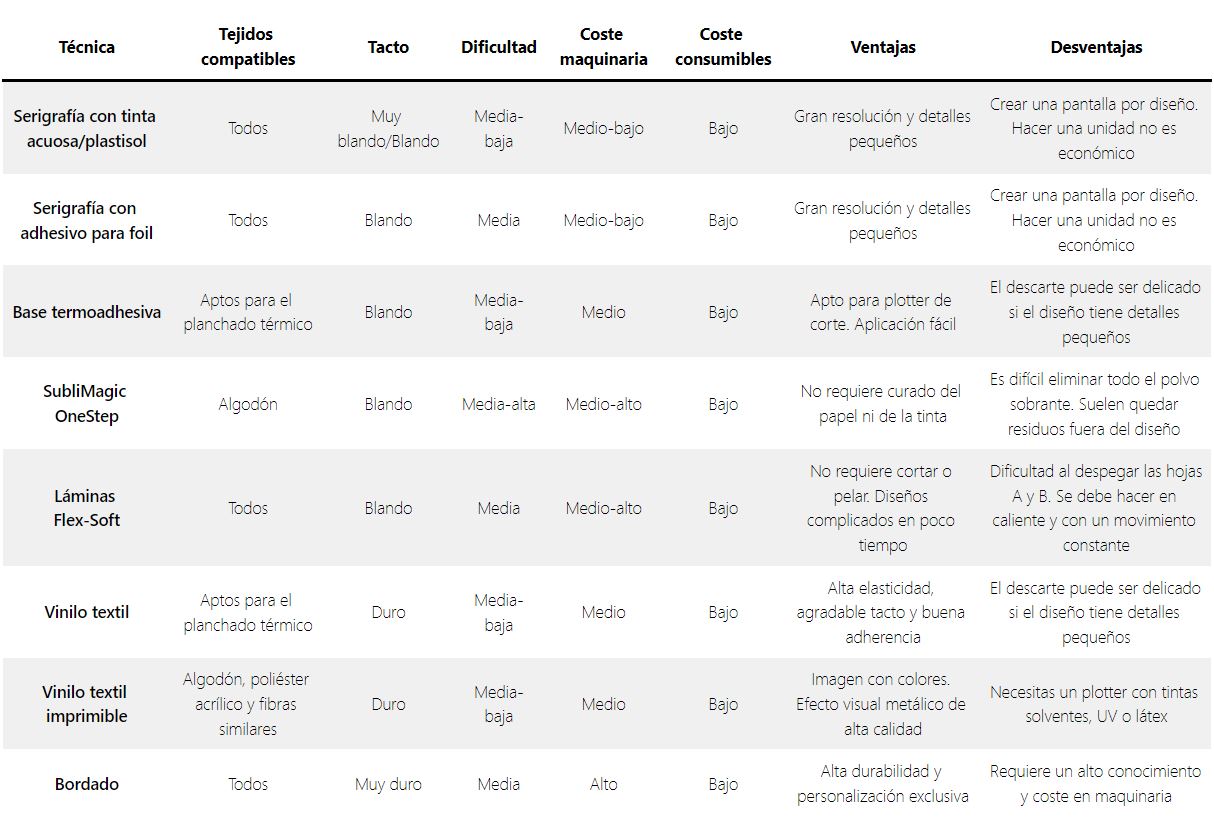Select the Alto machinery cost cell
1214x821 pixels.
point(603,784)
